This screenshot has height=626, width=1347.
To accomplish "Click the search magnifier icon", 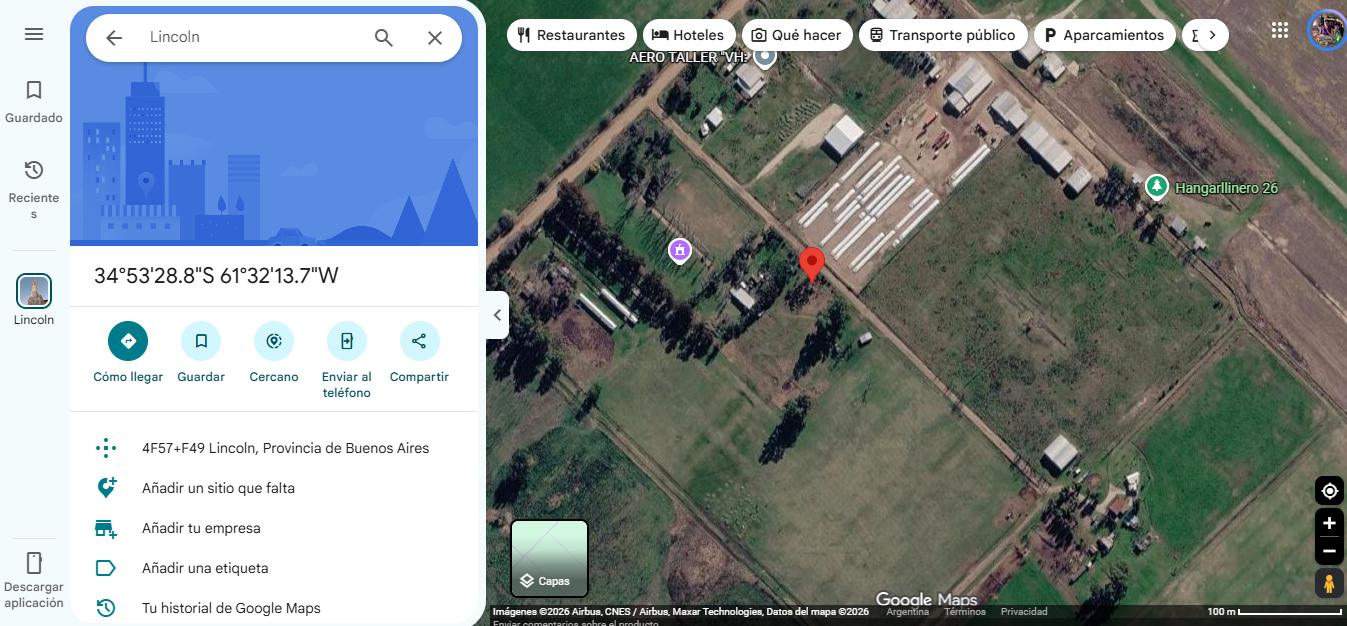I will click(384, 38).
